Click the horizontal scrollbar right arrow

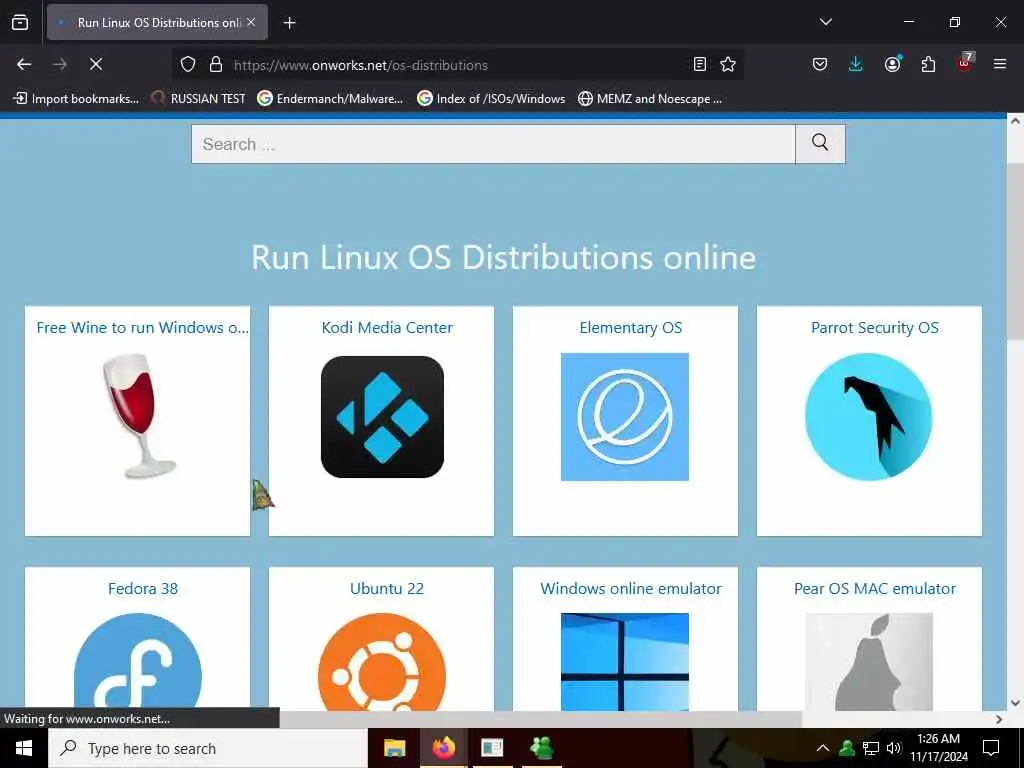[x=999, y=719]
